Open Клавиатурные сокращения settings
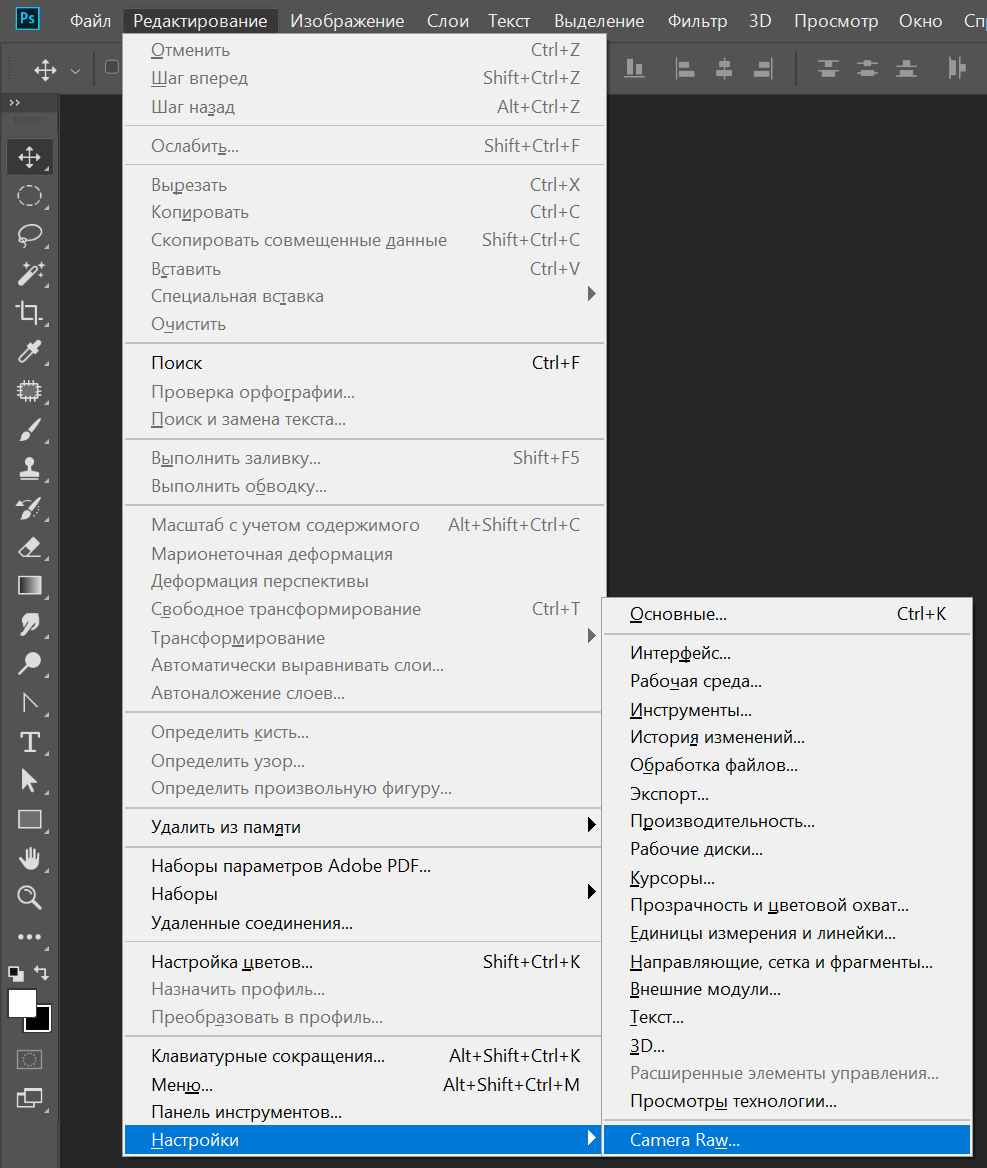987x1168 pixels. pos(364,1056)
